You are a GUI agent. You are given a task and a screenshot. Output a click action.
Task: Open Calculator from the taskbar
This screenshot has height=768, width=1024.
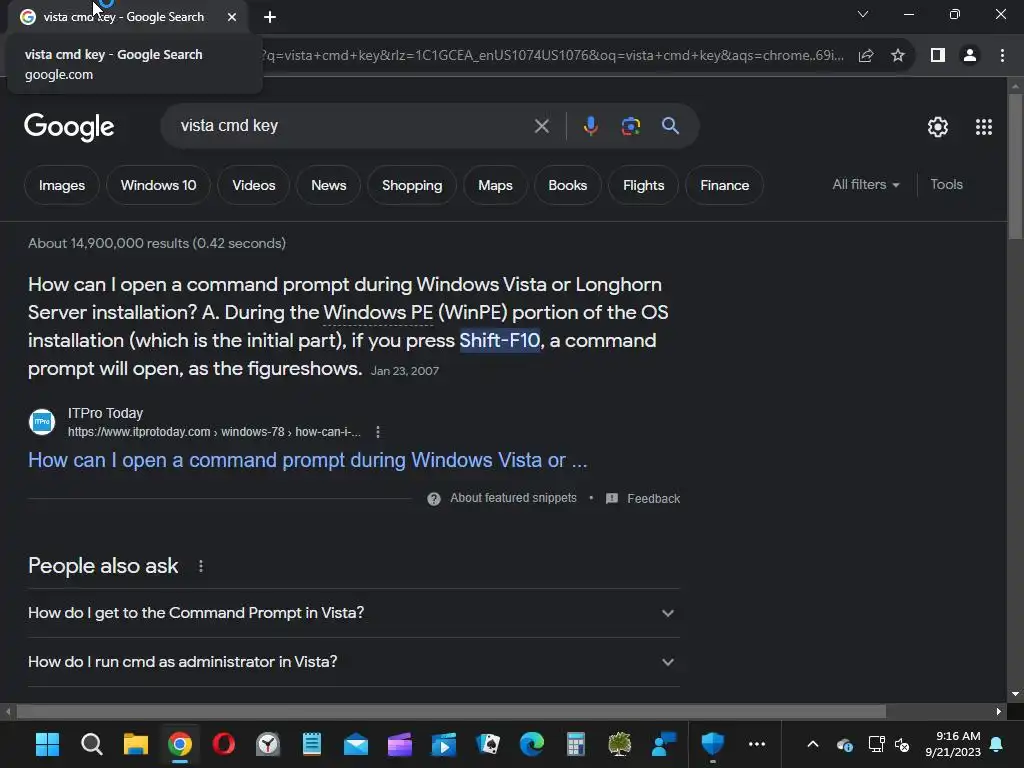(x=575, y=744)
